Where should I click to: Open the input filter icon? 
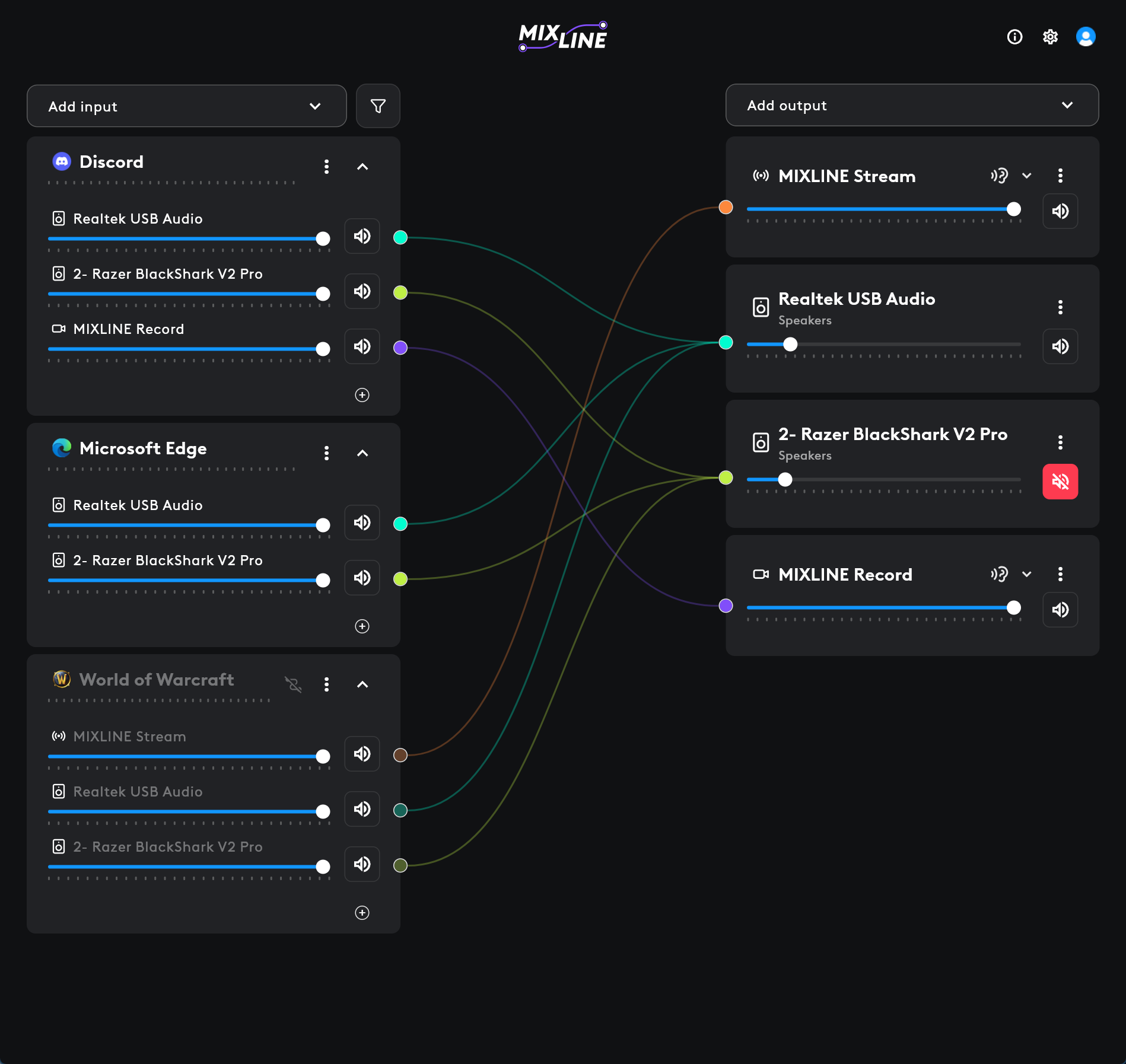(378, 106)
